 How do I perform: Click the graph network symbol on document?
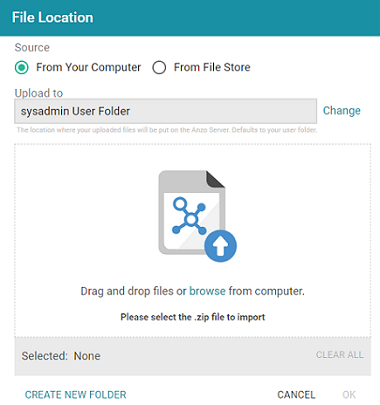[x=189, y=216]
